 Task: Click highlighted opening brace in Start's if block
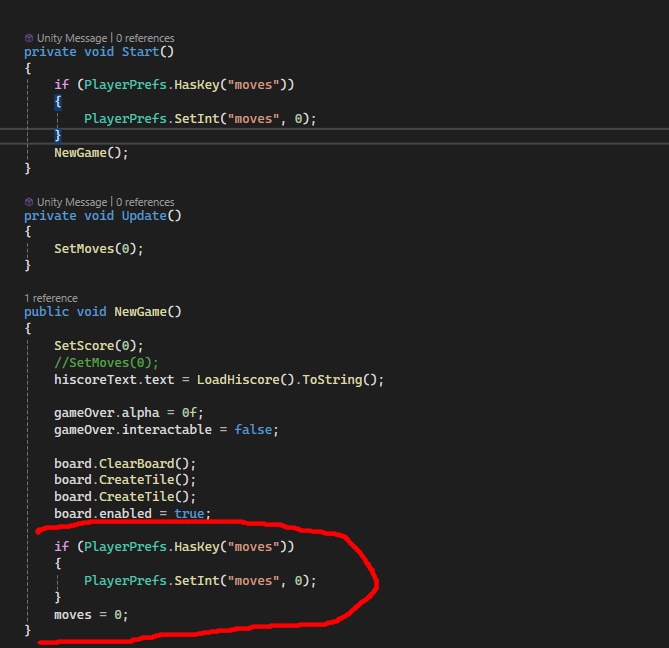point(58,102)
